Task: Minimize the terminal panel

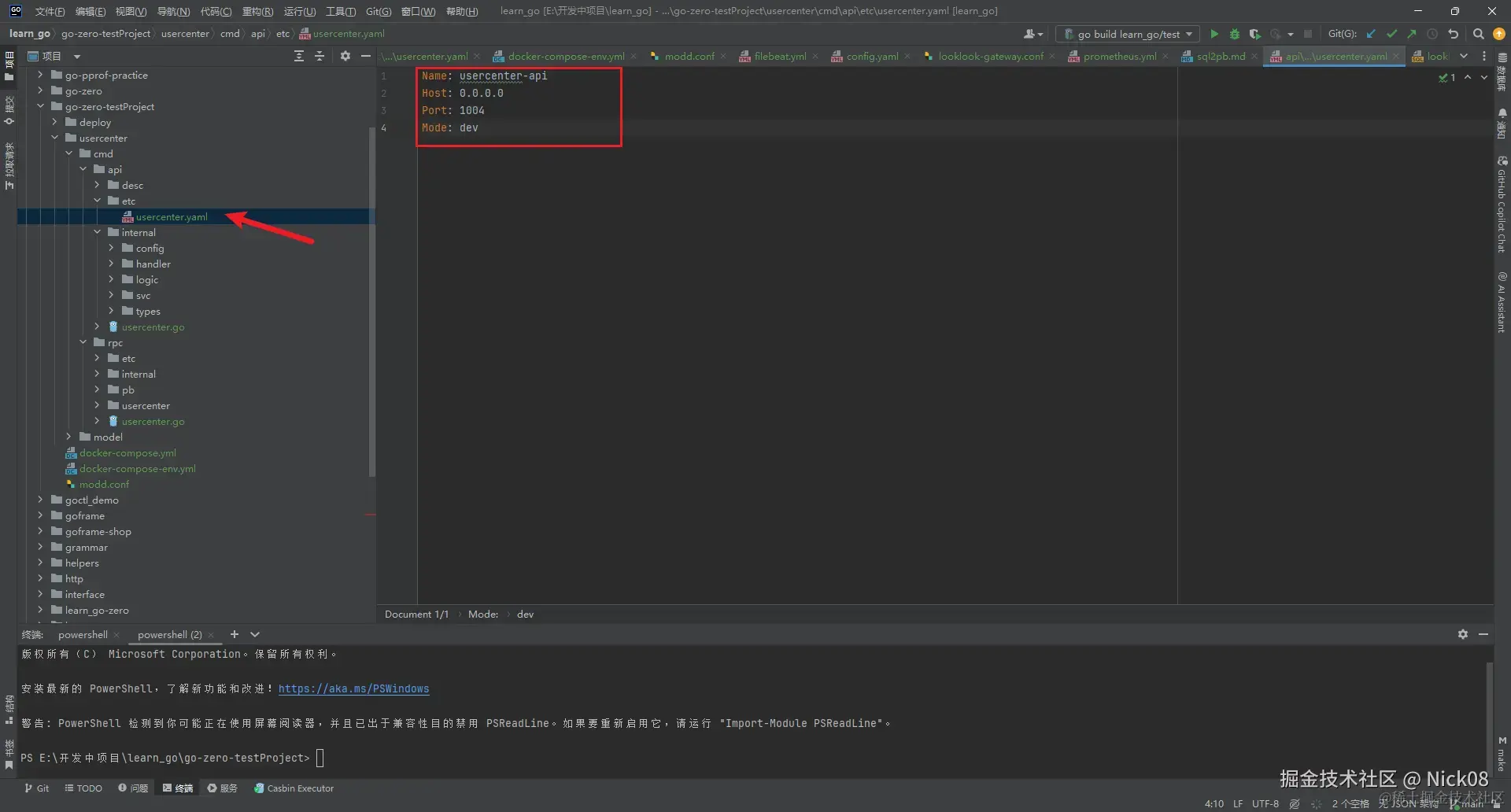Action: (x=1483, y=634)
